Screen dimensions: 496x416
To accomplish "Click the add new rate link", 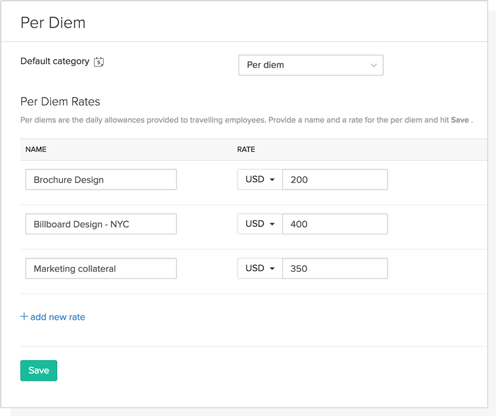I will coord(53,317).
